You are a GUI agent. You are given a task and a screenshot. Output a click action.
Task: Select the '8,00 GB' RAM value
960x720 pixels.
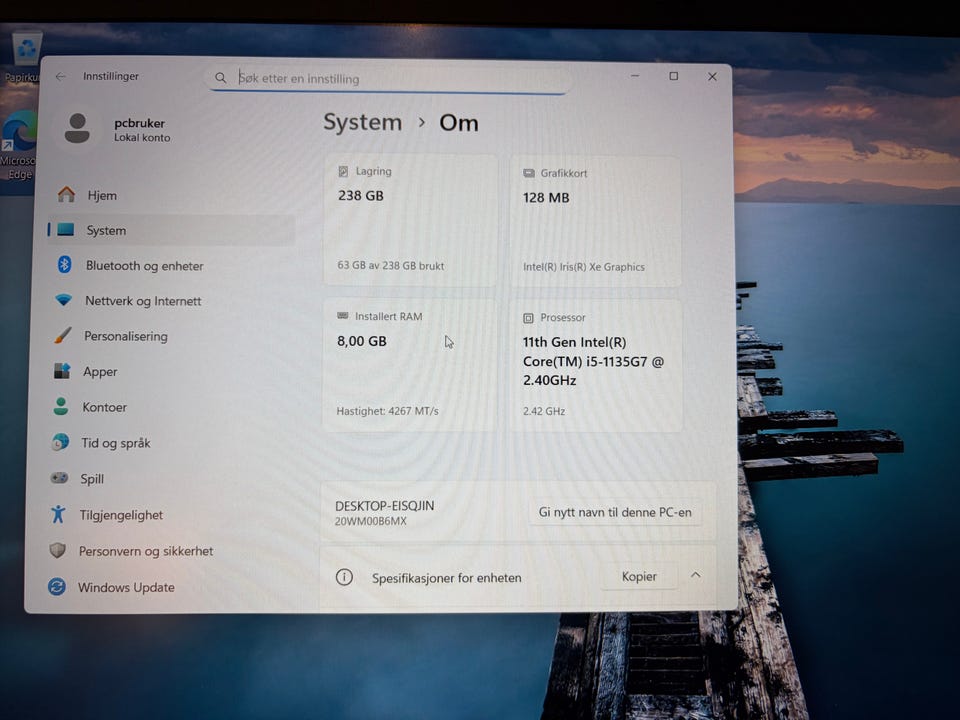point(362,341)
